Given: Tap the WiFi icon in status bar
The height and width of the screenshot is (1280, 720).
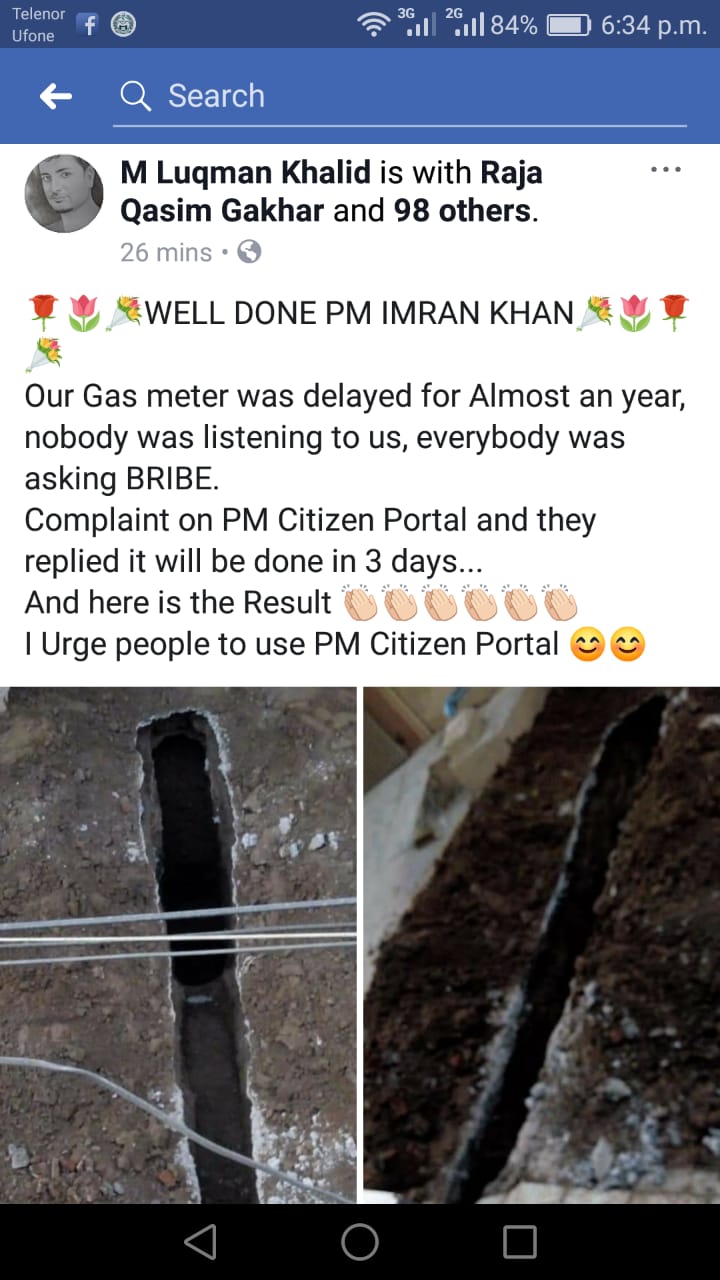Looking at the screenshot, I should (x=375, y=25).
